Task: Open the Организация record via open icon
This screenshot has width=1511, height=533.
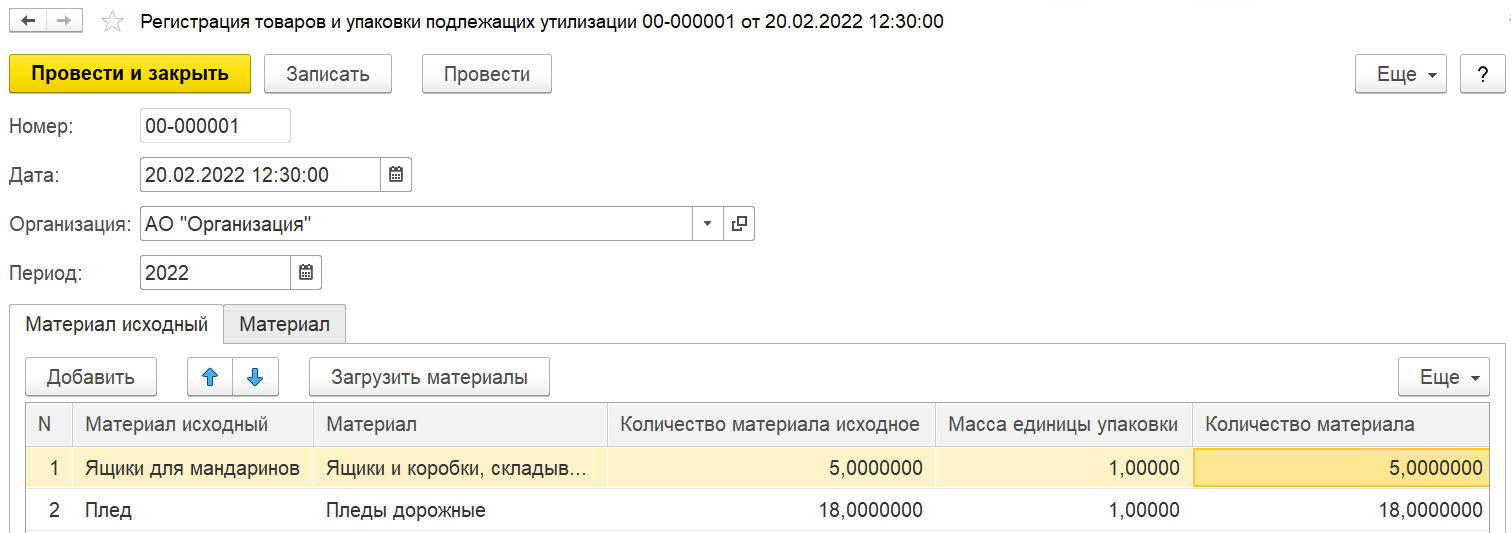Action: click(739, 223)
